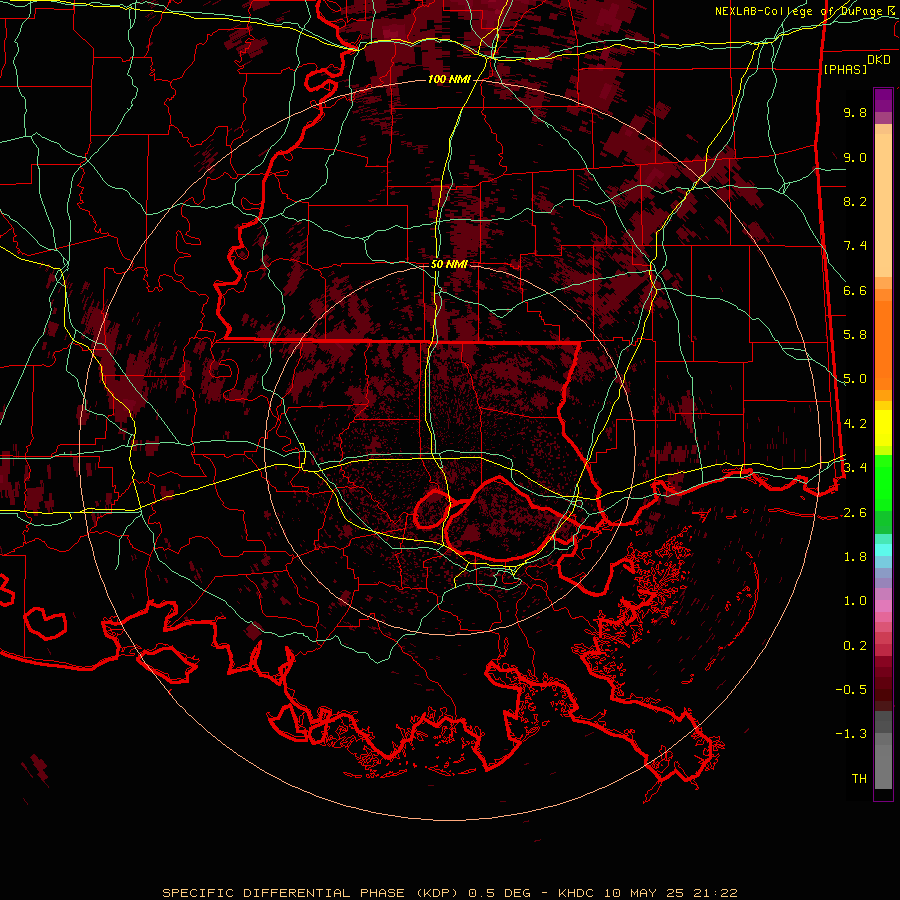
Task: Click the cyan segment of the color bar
Action: click(883, 550)
